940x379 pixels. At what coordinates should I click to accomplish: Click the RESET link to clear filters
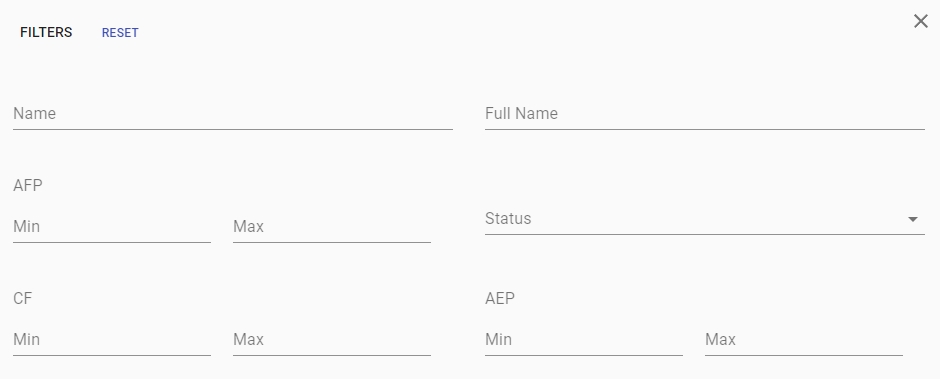coord(120,33)
